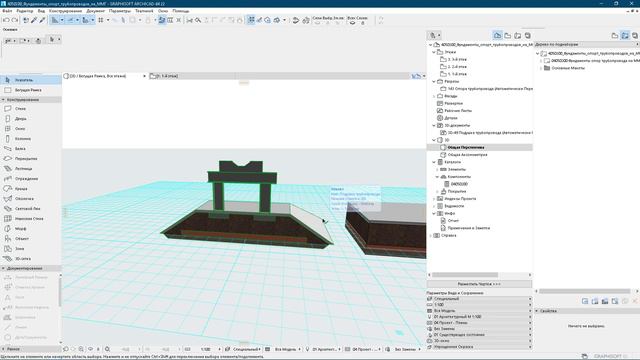Open Рабочие Листы in Navigator
The height and width of the screenshot is (360, 640).
tap(458, 111)
